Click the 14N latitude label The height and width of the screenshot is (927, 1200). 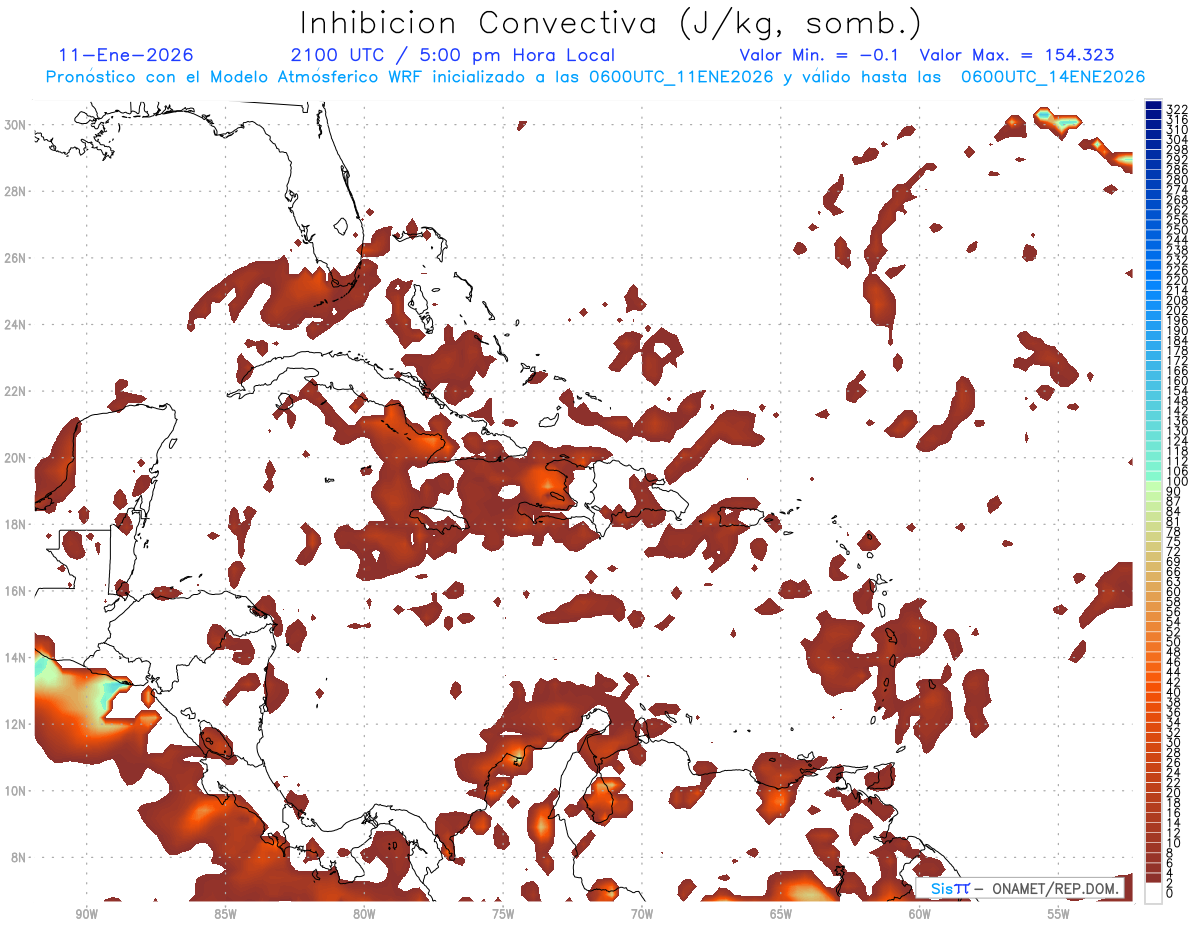tap(17, 658)
